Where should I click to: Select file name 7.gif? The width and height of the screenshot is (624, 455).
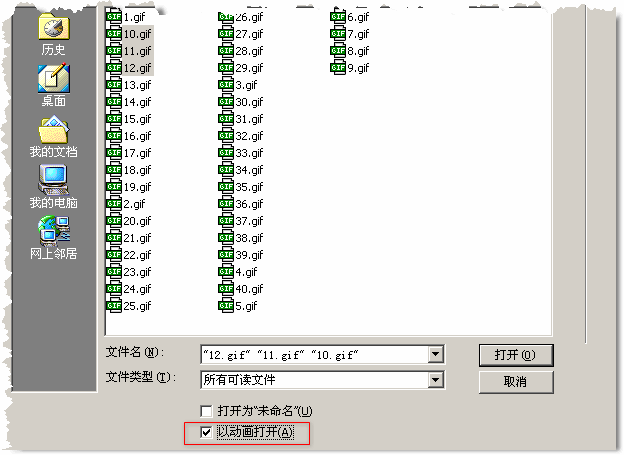pos(358,34)
